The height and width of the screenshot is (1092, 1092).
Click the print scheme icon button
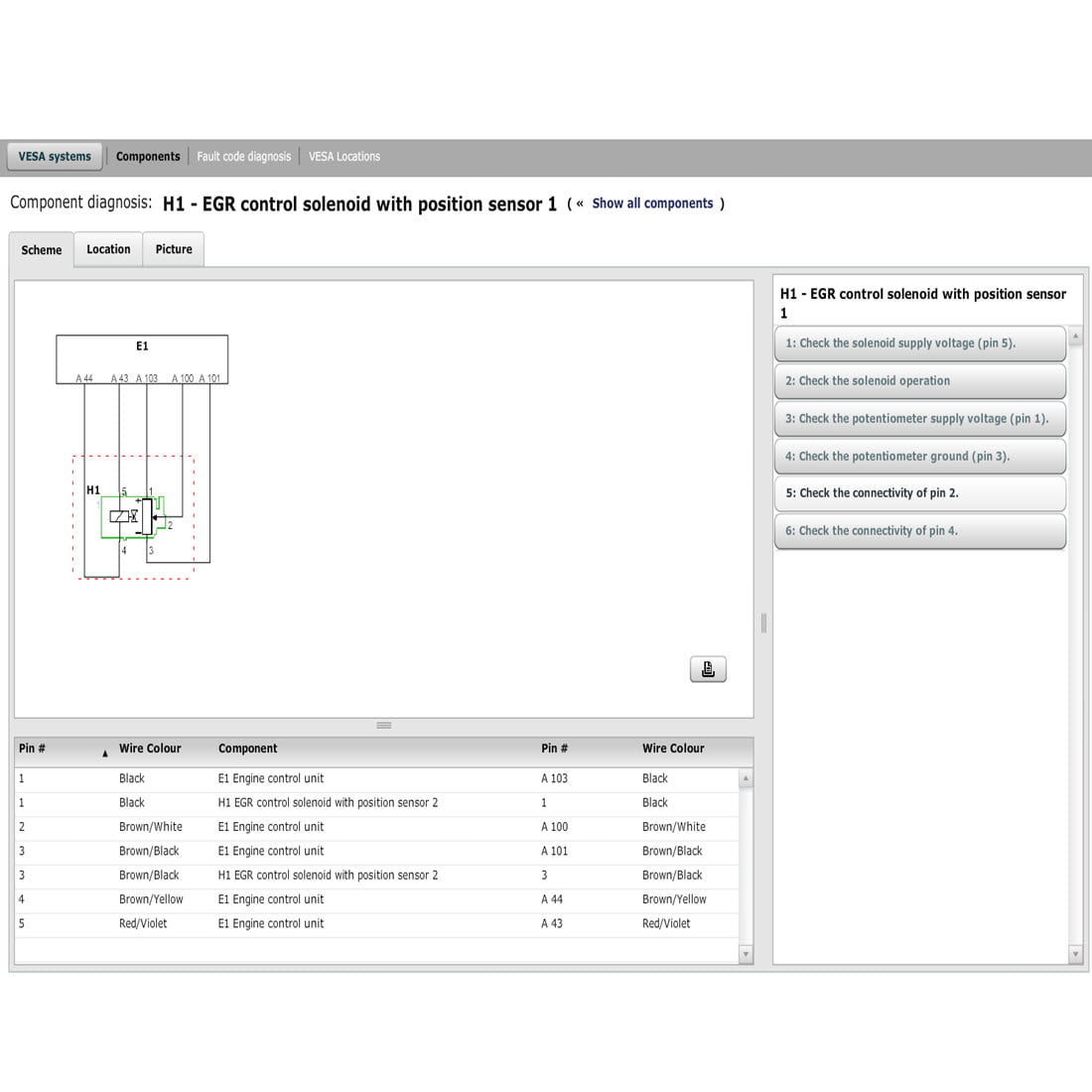(x=708, y=669)
